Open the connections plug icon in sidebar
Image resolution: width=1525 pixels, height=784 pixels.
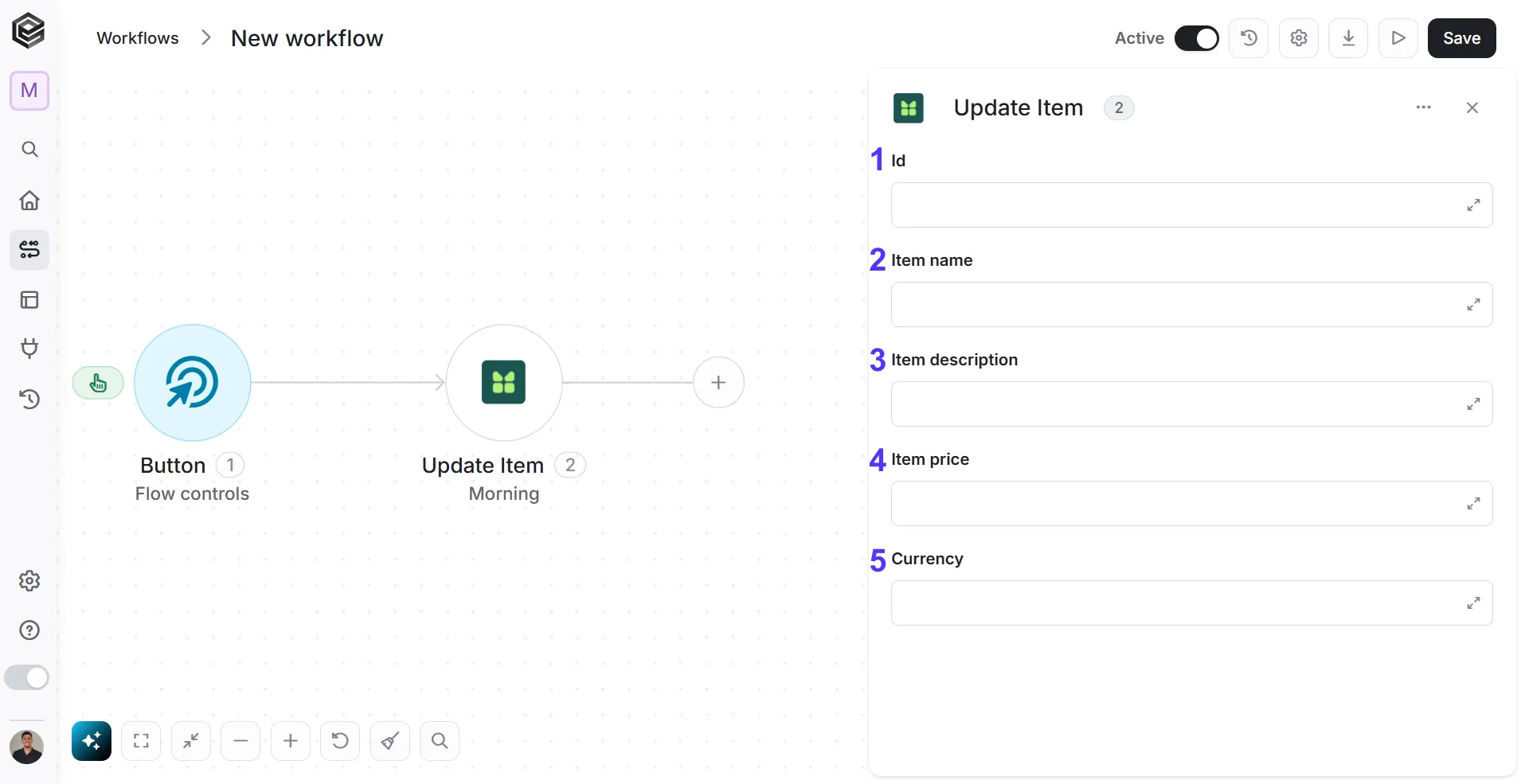point(29,349)
